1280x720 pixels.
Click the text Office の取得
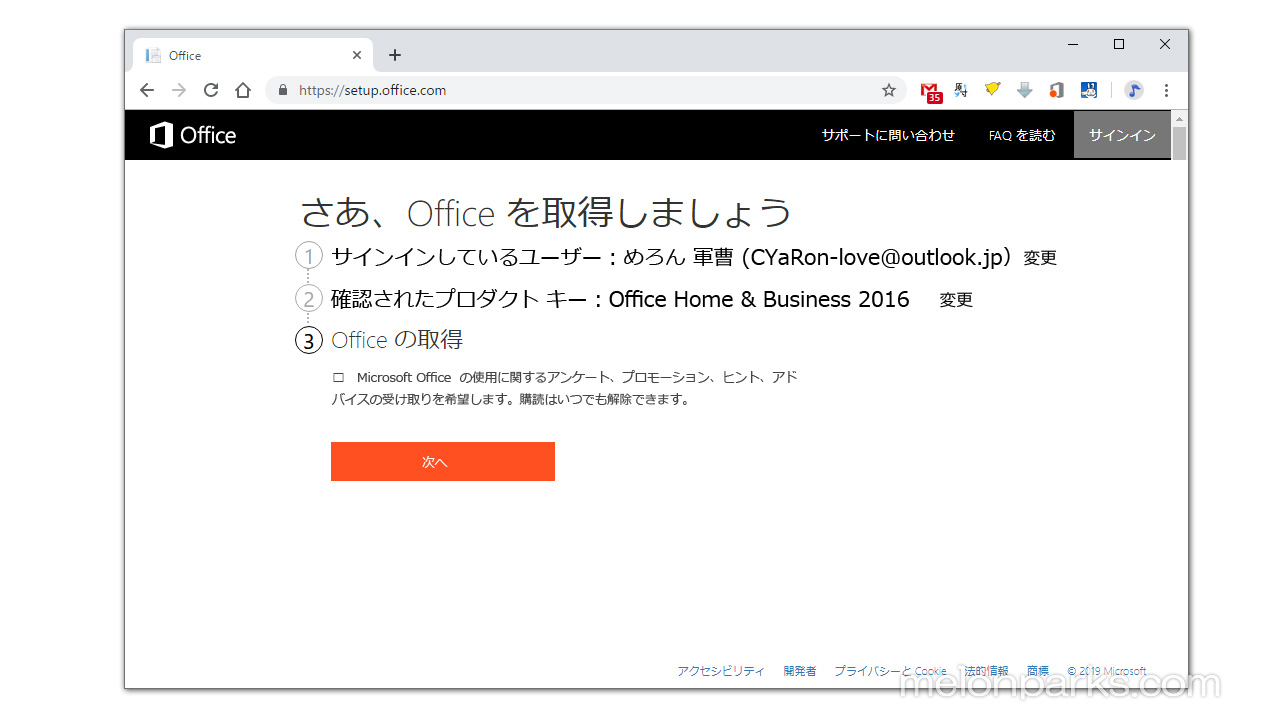397,340
